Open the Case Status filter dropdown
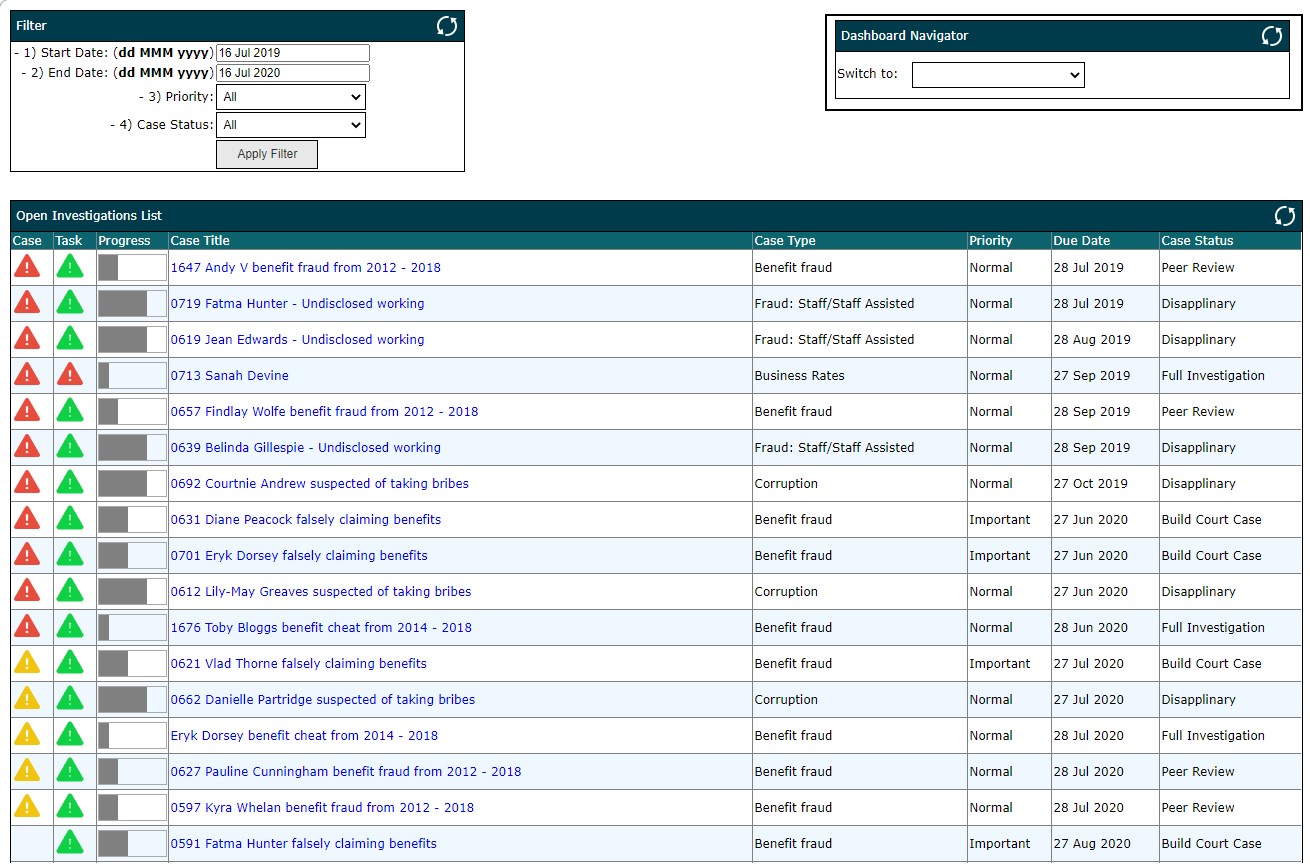The image size is (1310, 866). click(x=291, y=125)
